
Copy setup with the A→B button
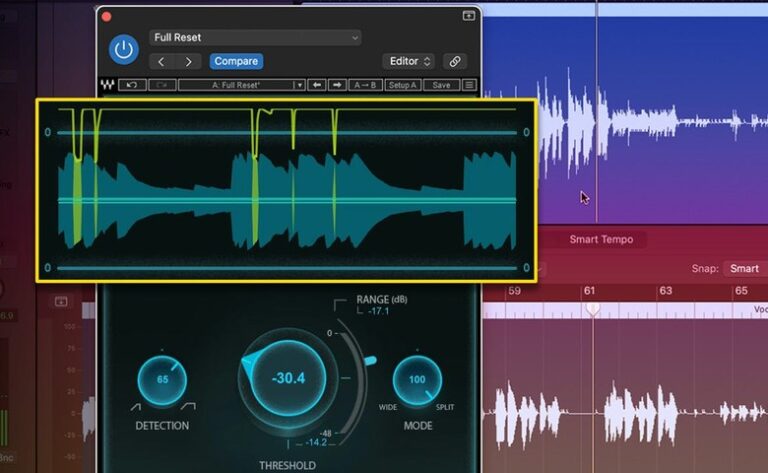(365, 85)
